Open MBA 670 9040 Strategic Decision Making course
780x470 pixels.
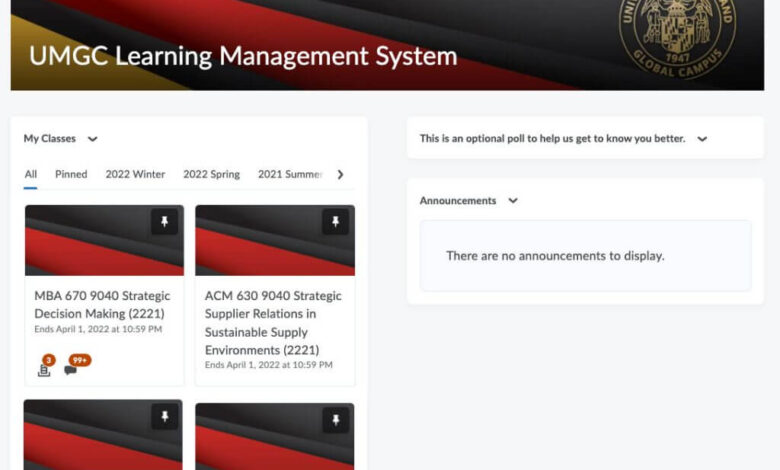tap(102, 304)
